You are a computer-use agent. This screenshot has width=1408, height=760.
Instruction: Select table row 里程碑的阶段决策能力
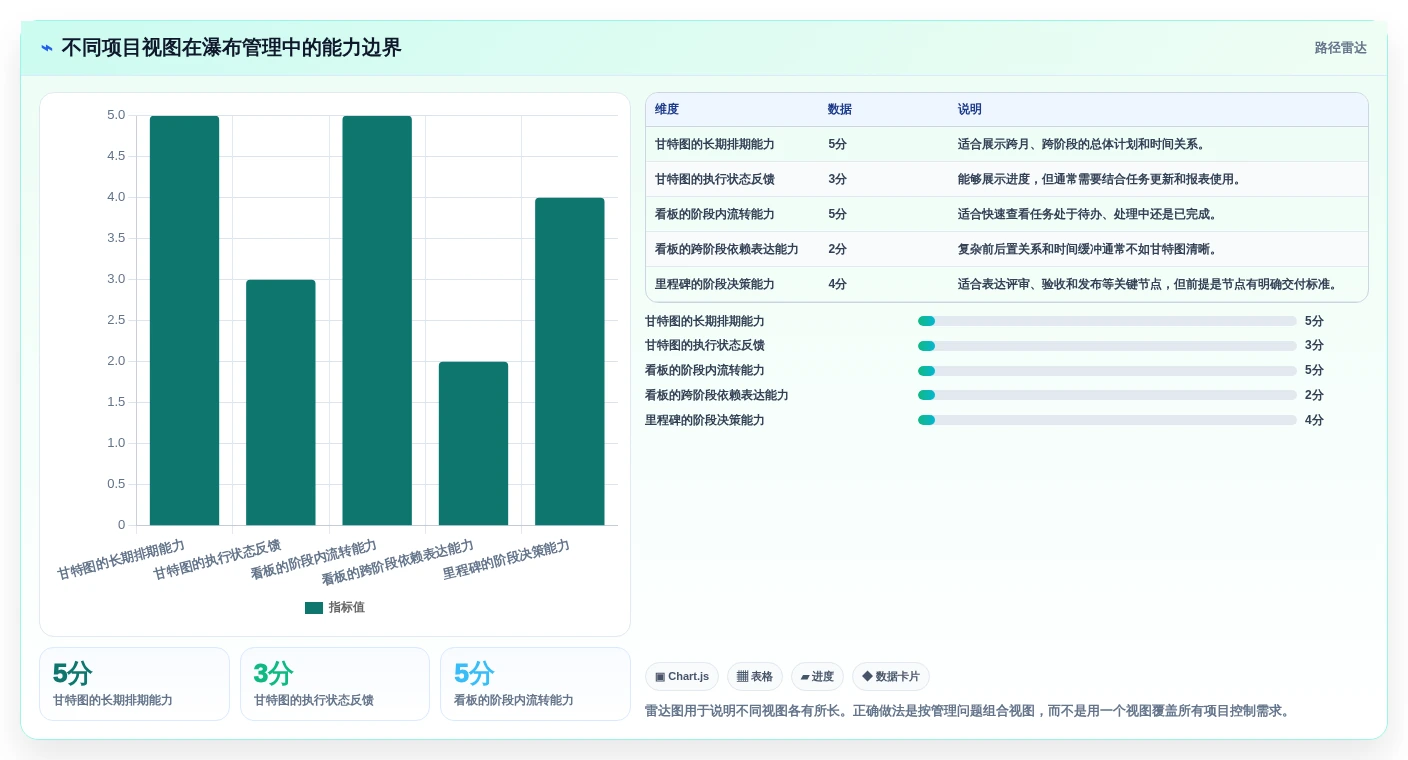click(1007, 284)
